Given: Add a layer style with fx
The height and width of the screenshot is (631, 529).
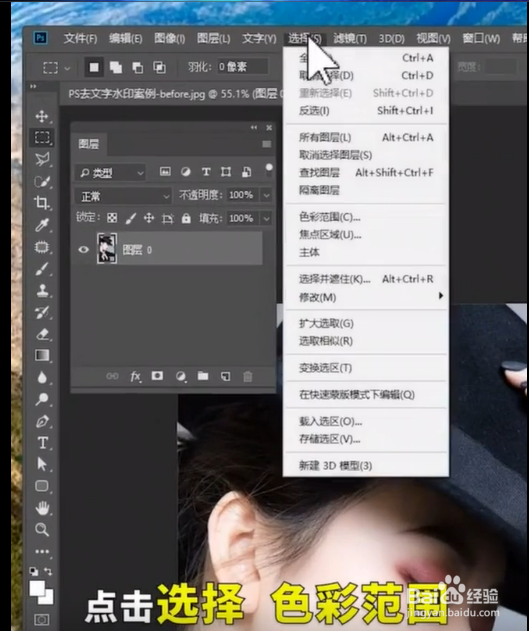Looking at the screenshot, I should click(135, 377).
